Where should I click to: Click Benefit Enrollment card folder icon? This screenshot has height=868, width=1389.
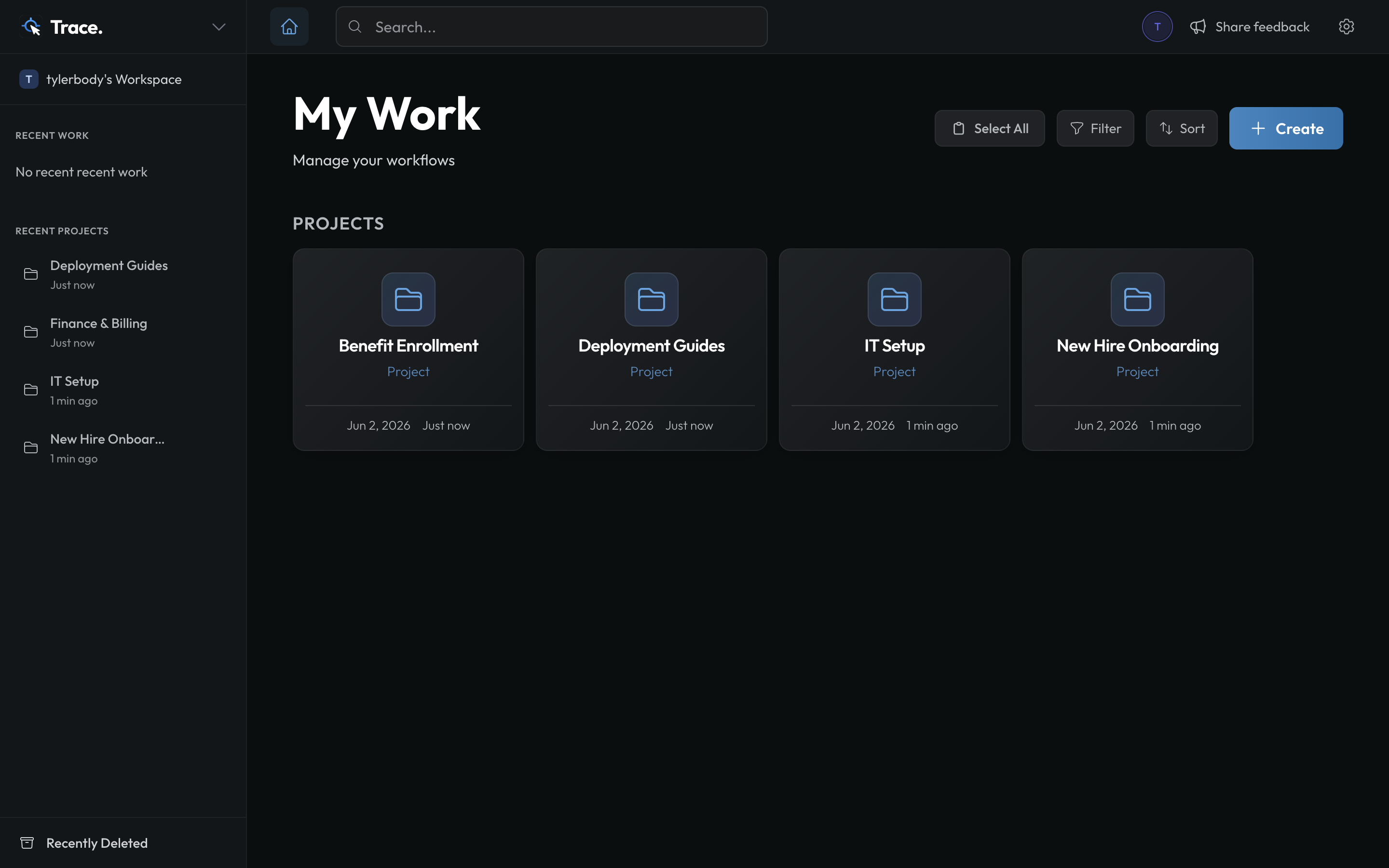408,299
